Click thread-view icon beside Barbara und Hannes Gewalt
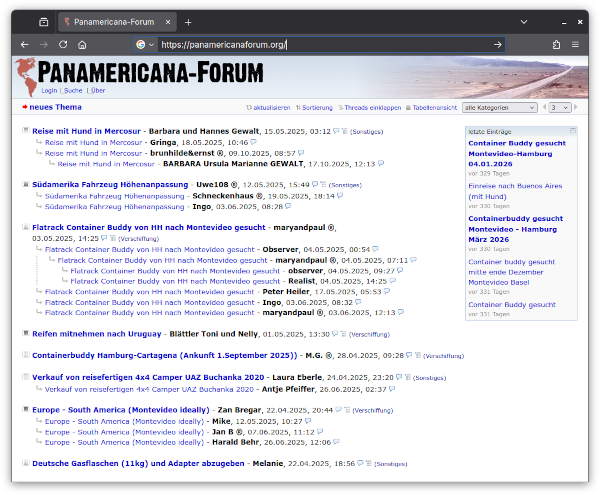 tap(344, 131)
